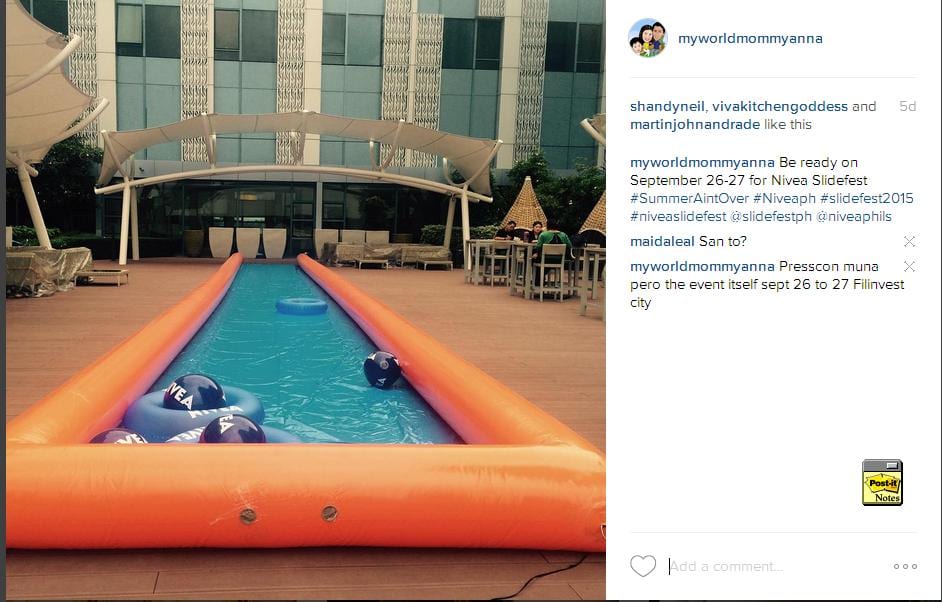942x602 pixels.
Task: Click the #niveaslidefest hashtag
Action: coord(678,216)
